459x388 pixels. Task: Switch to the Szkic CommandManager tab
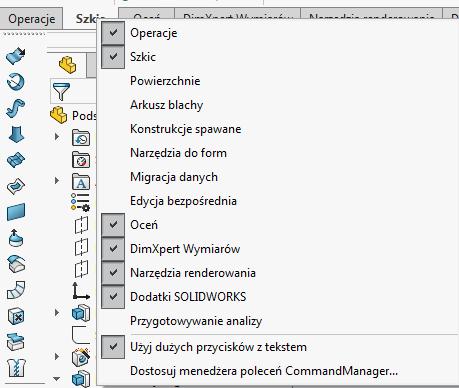coord(87,19)
